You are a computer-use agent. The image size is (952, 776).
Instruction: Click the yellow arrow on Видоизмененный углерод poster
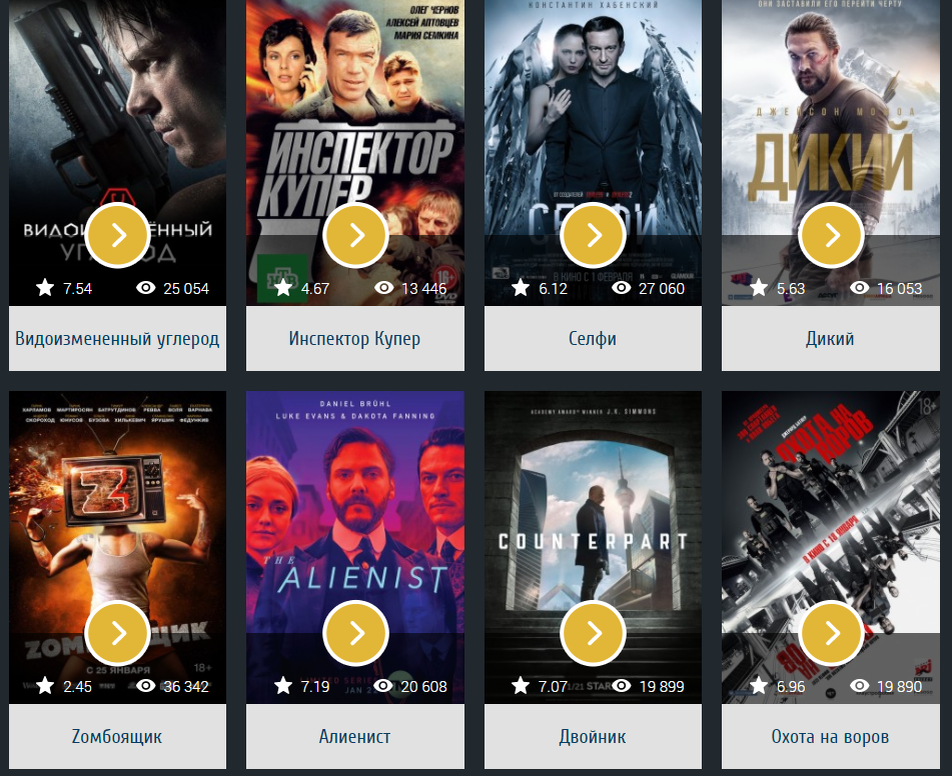(x=118, y=236)
